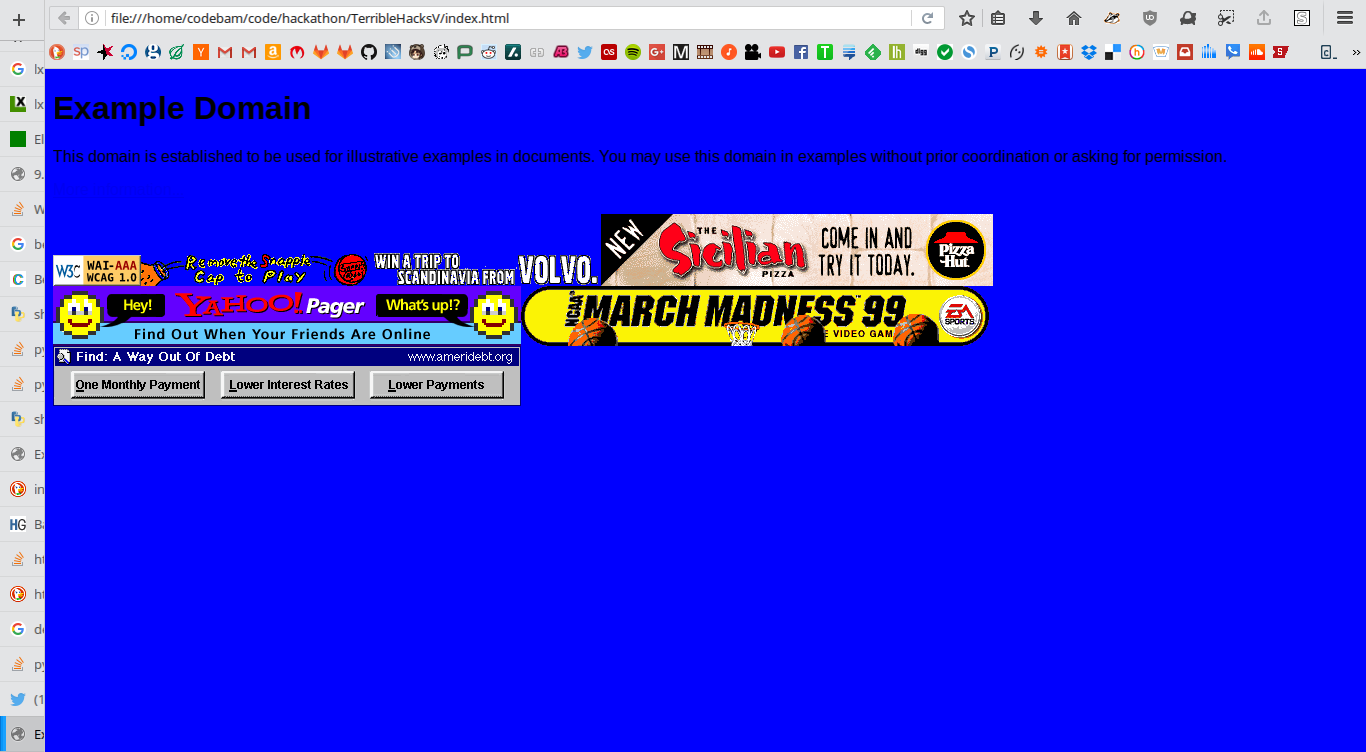Reload the page with the refresh icon
1366x752 pixels.
coord(927,18)
